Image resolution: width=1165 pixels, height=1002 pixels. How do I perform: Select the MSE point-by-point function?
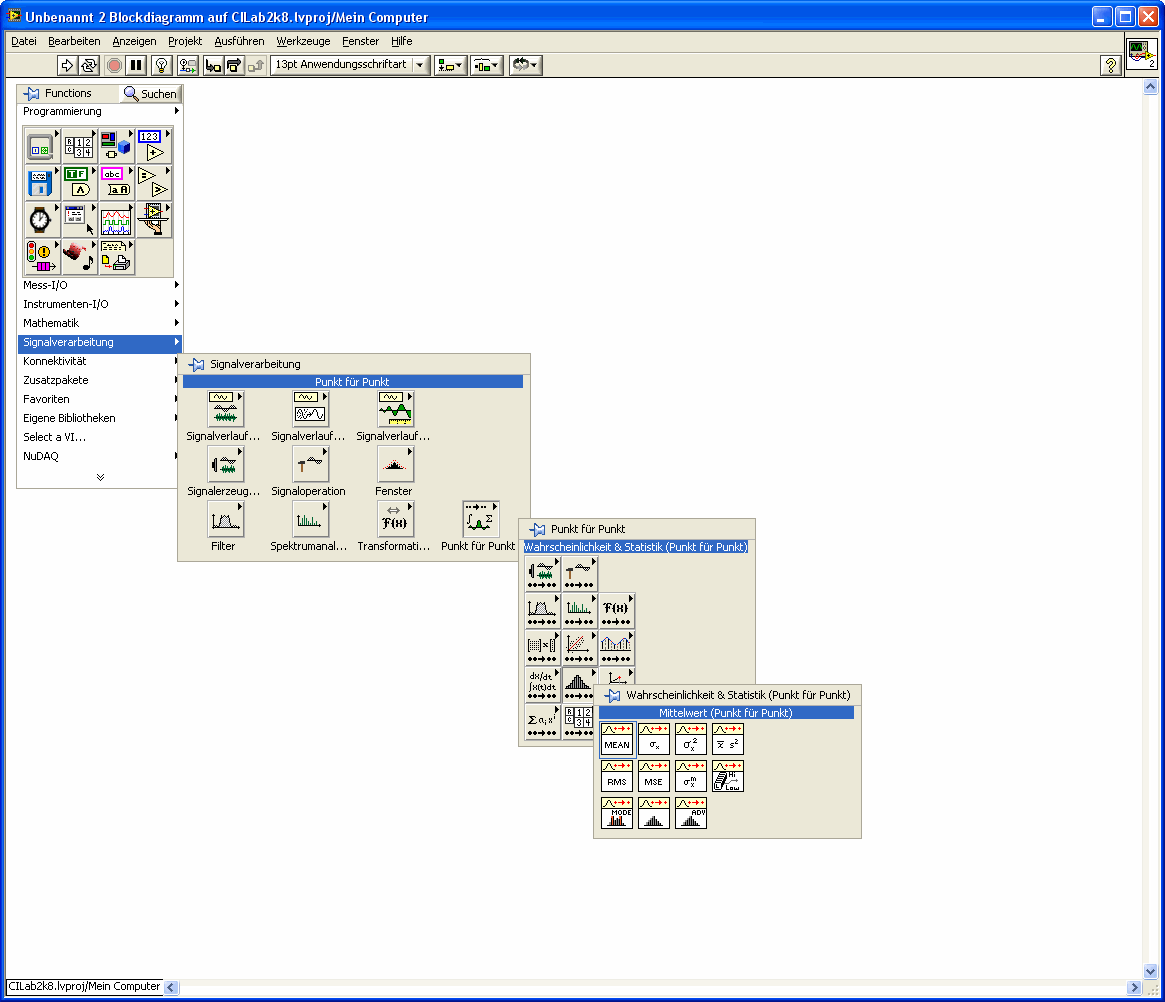pos(654,777)
